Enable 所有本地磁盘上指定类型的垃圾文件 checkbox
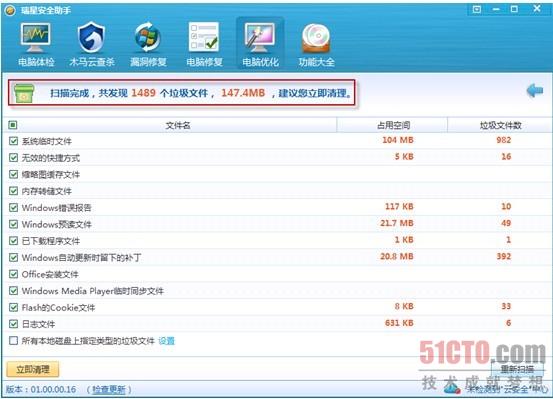The image size is (553, 399). (x=13, y=341)
